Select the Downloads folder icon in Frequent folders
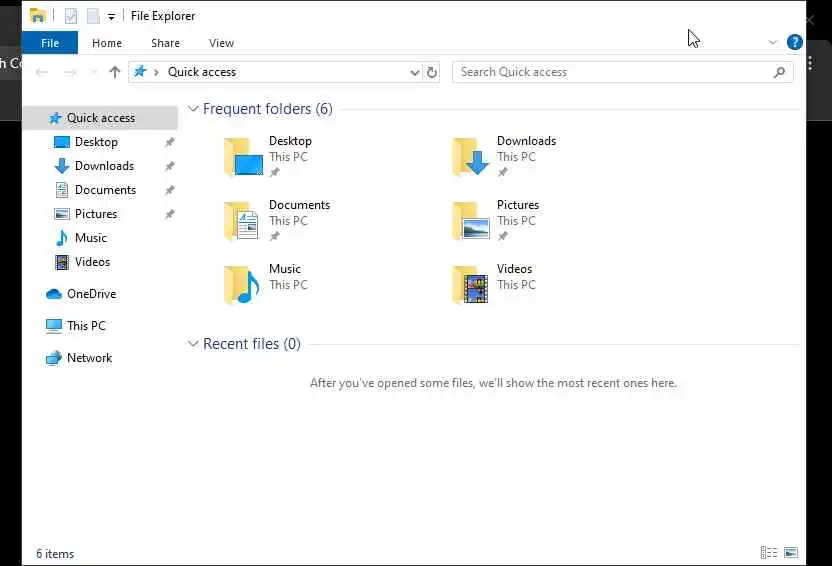 (x=471, y=156)
